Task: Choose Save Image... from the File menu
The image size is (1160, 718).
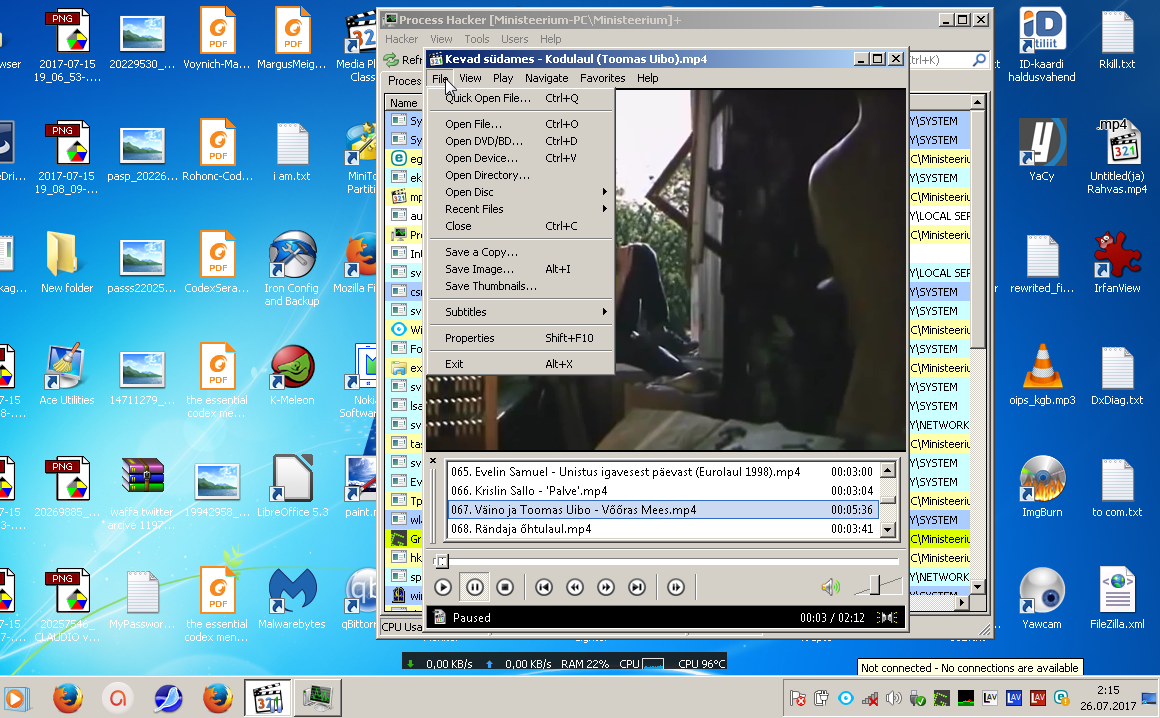Action: (x=480, y=269)
